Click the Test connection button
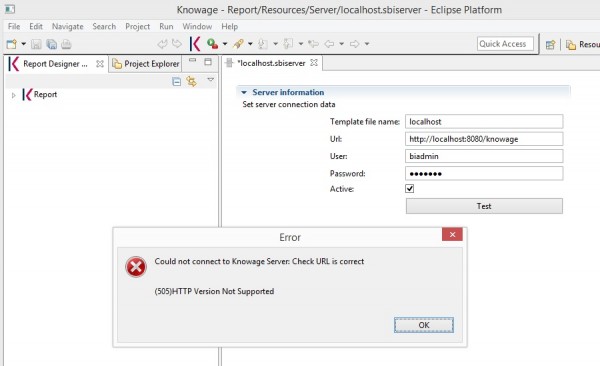This screenshot has height=366, width=600. (484, 206)
